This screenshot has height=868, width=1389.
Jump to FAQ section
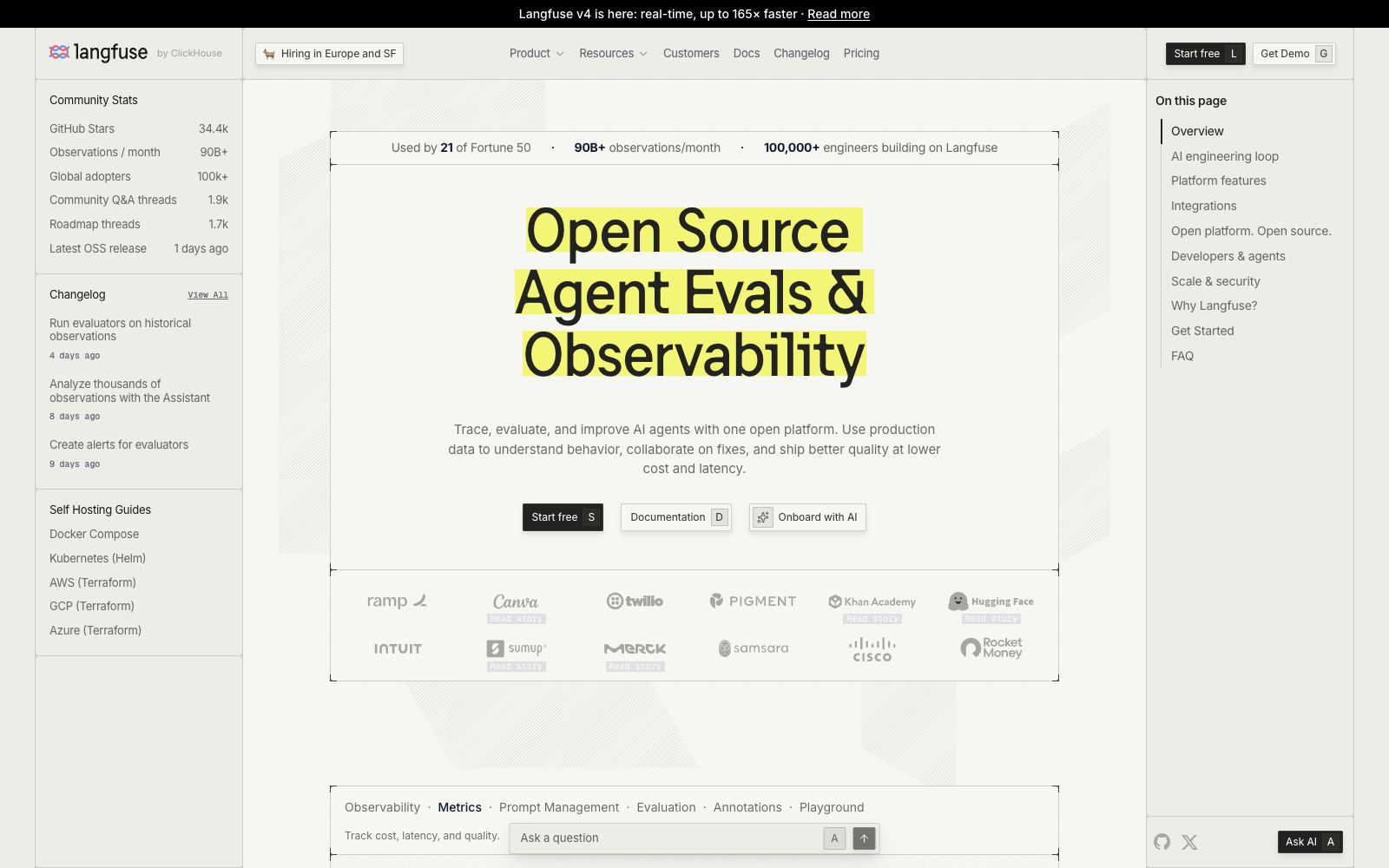1182,356
